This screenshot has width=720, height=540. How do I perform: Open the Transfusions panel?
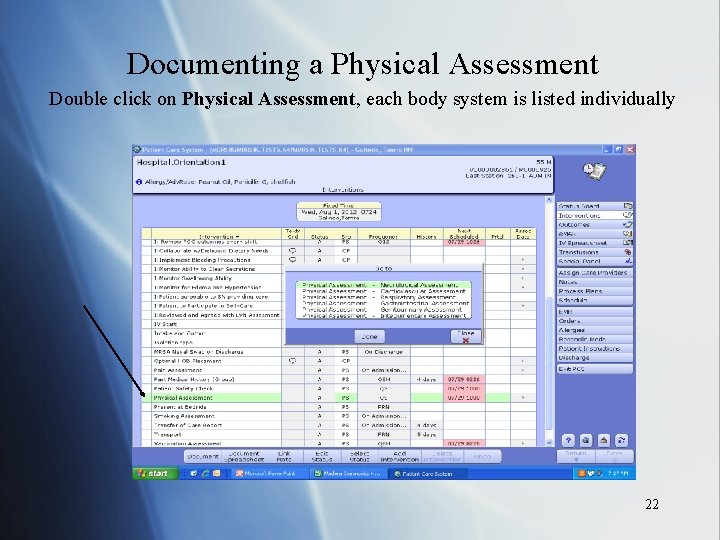click(x=595, y=252)
